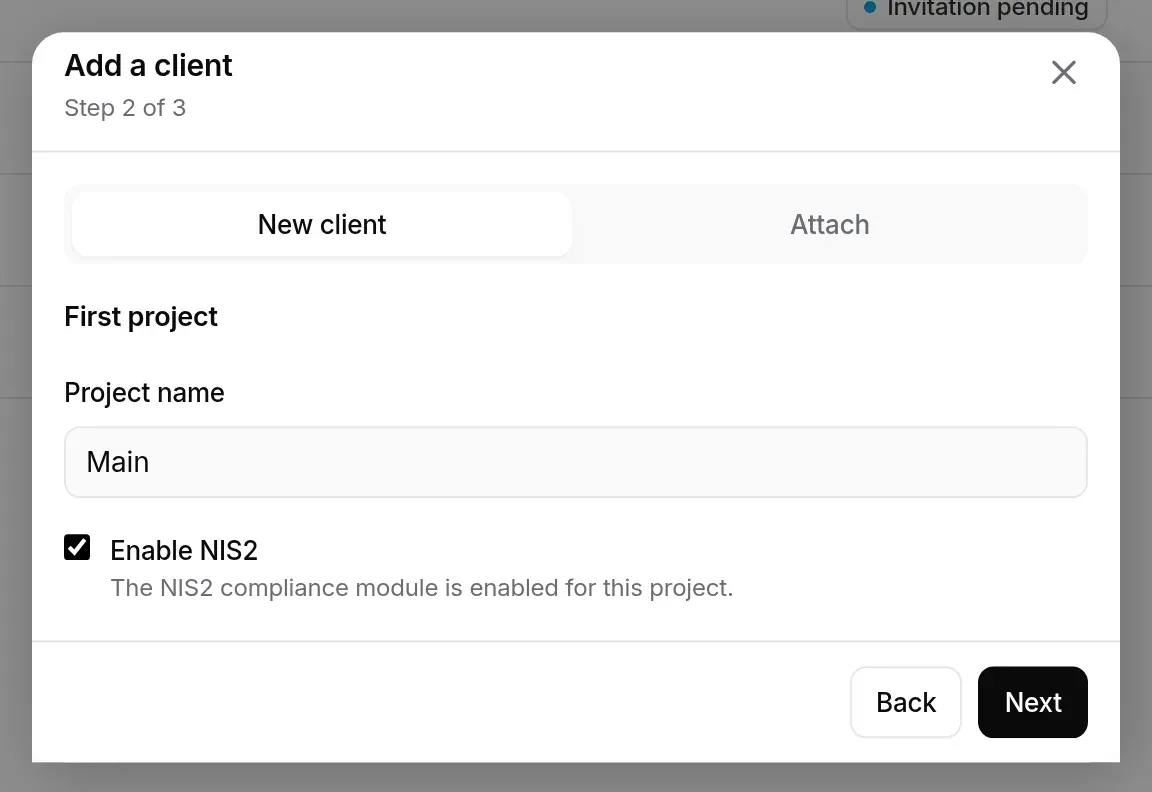1152x792 pixels.
Task: Click the blue dot in Invitation pending badge
Action: (x=870, y=7)
